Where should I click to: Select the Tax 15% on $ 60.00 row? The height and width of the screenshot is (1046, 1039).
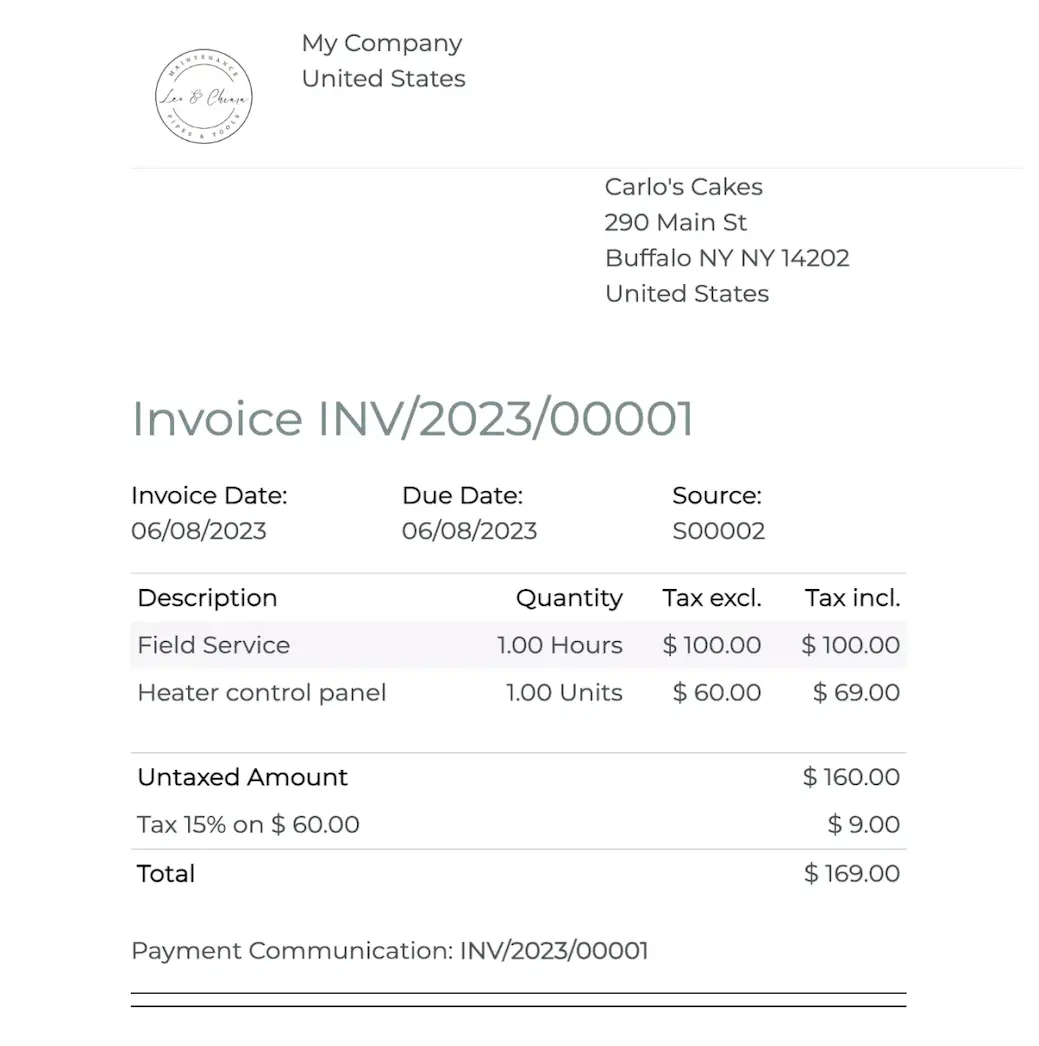coord(248,825)
